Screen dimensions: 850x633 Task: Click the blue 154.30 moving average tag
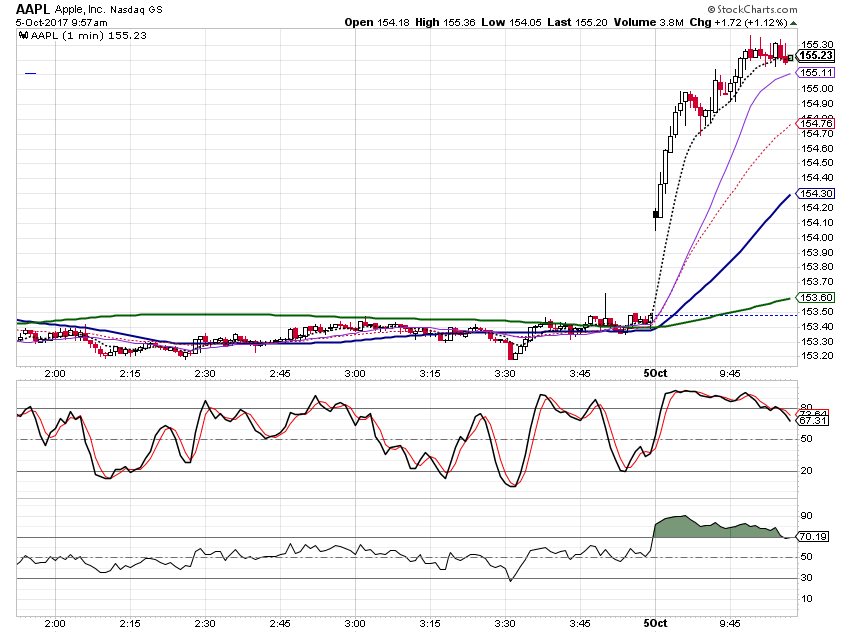(816, 193)
